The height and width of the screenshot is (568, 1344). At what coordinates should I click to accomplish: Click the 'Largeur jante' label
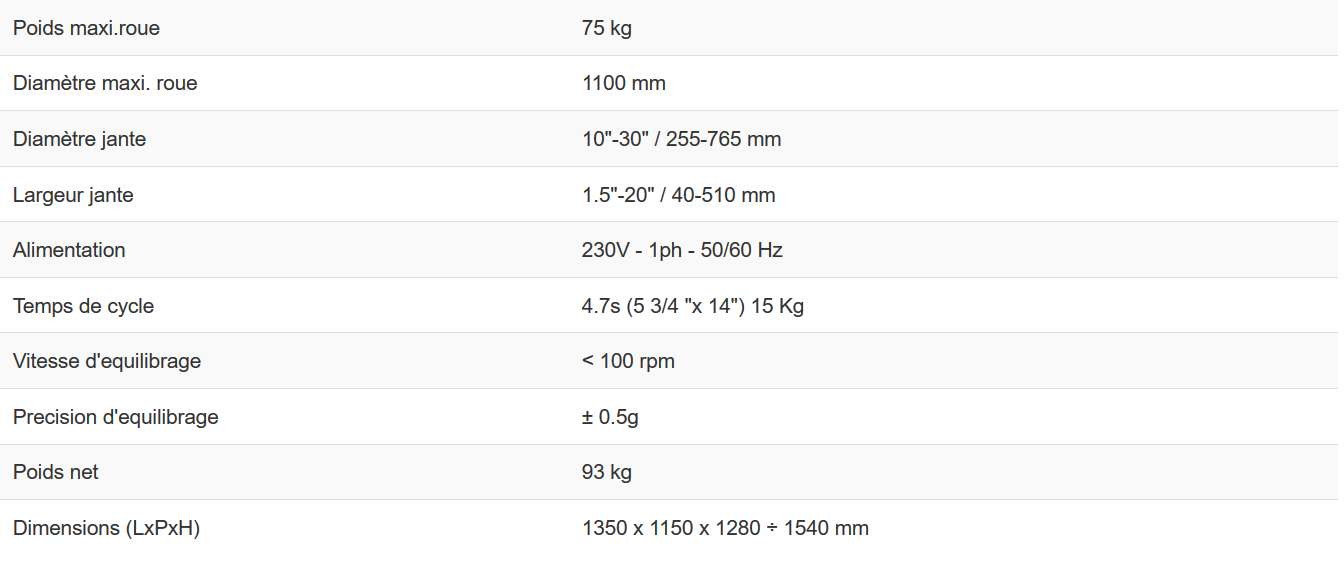tap(73, 195)
